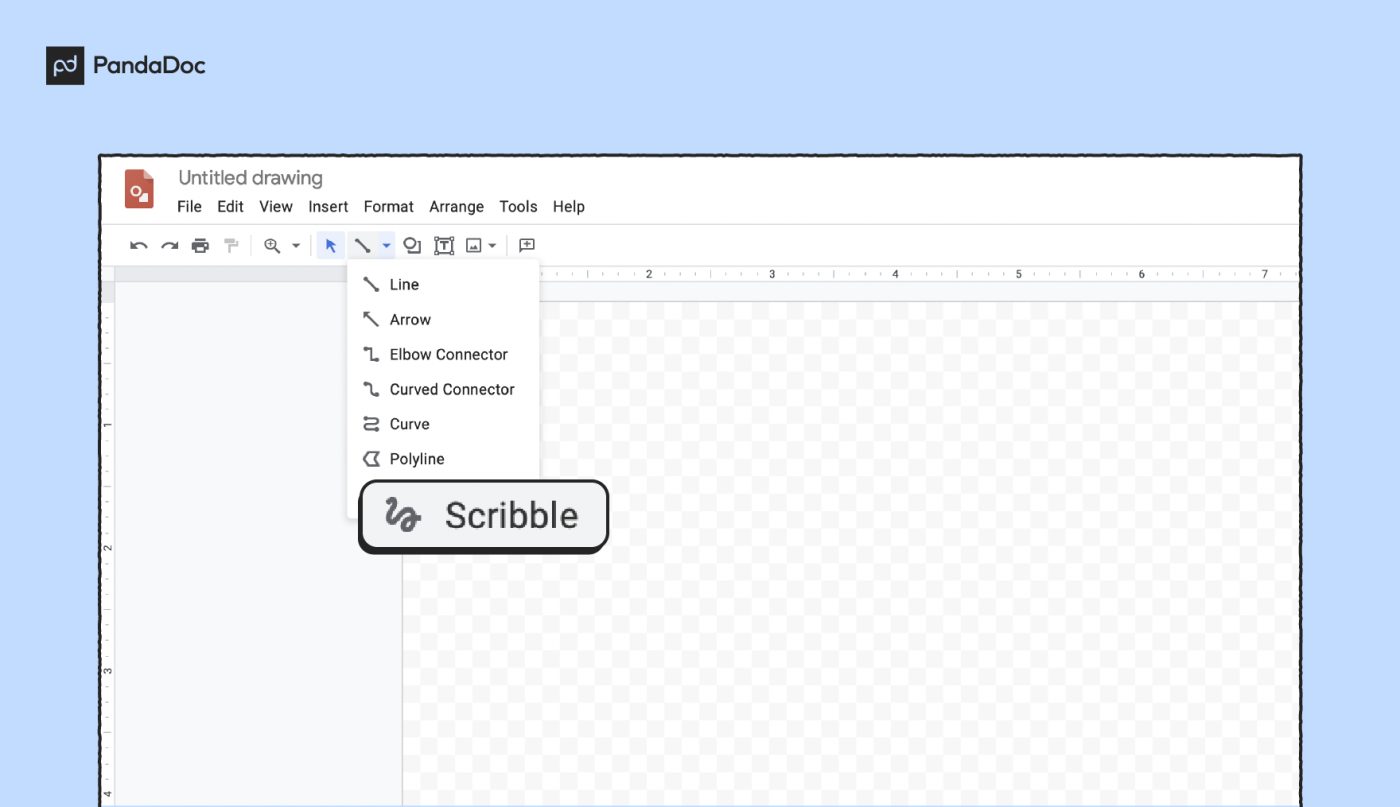
Task: Click the Scribble squiggle icon
Action: pos(402,515)
